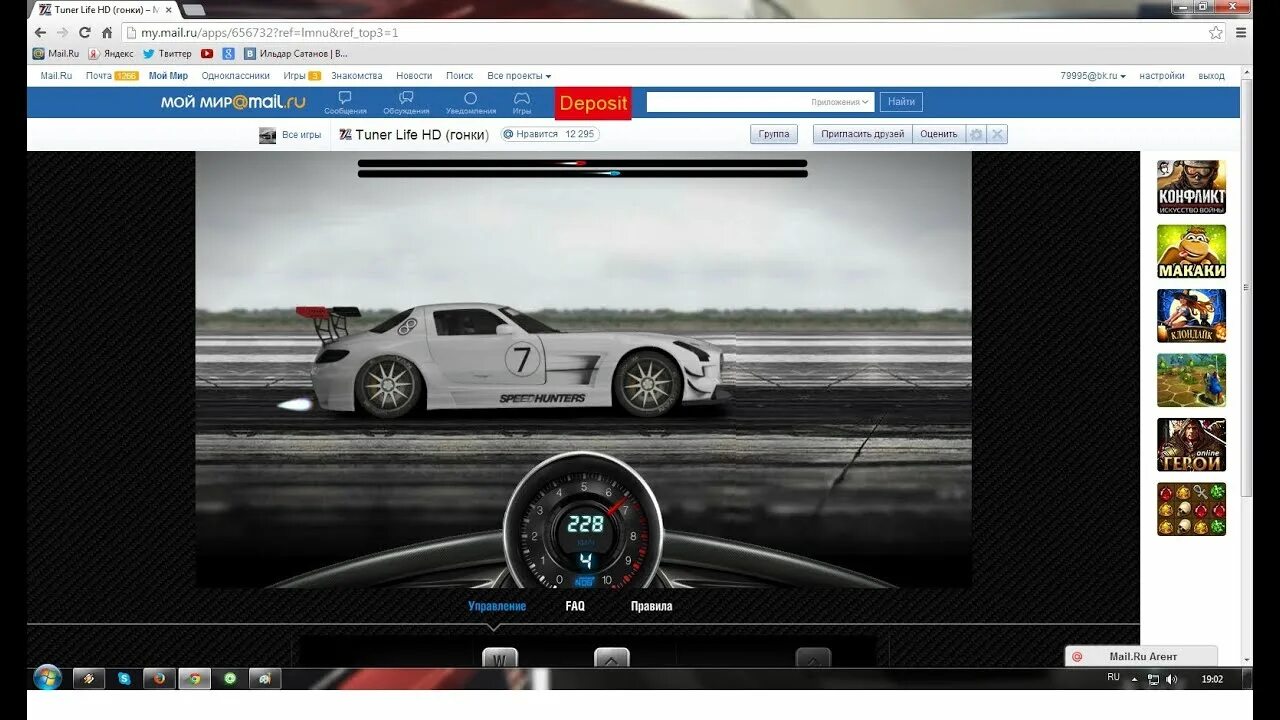Click the Skype icon in the taskbar
1280x720 pixels.
[123, 679]
